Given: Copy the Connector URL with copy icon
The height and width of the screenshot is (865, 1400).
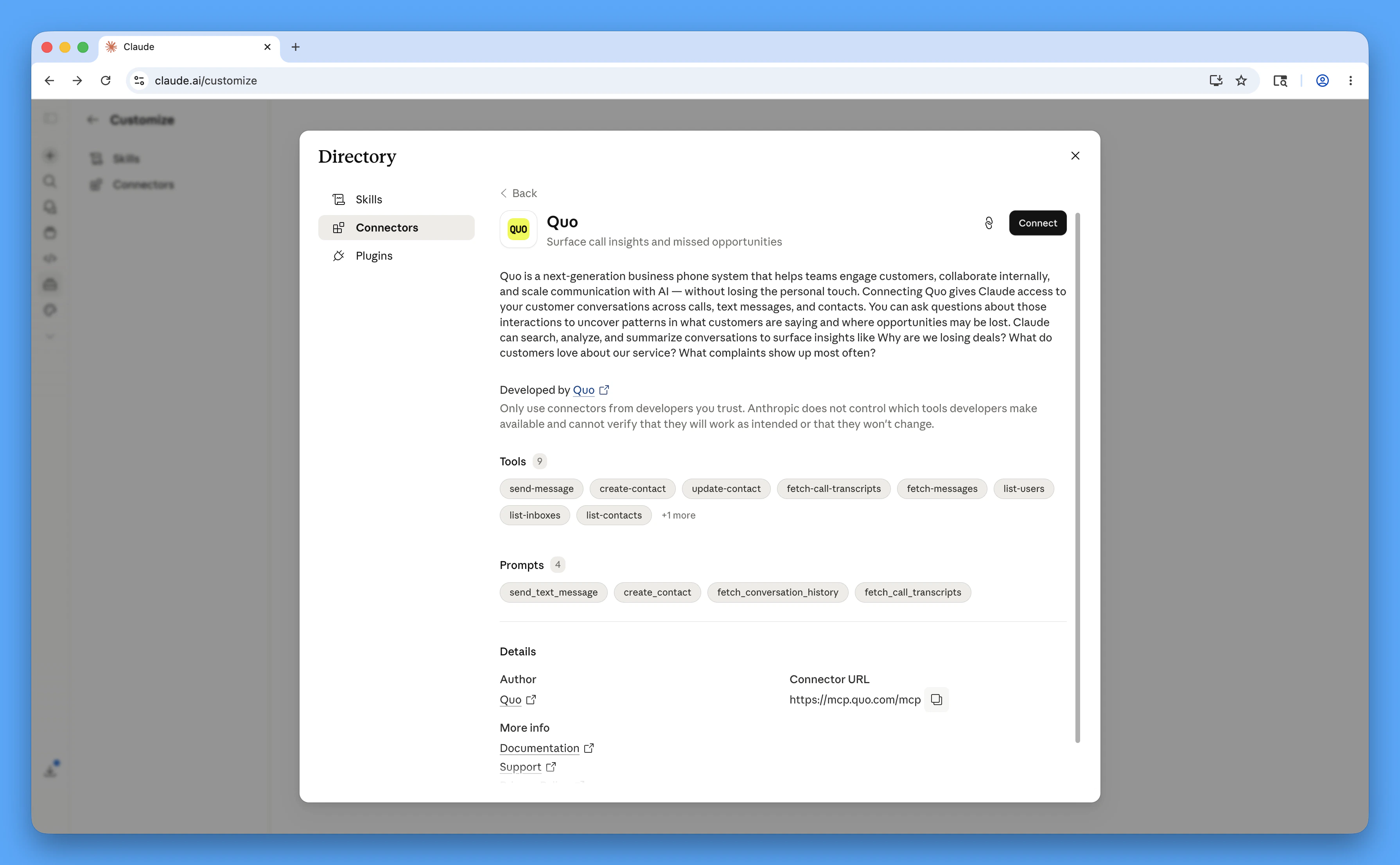Looking at the screenshot, I should click(x=937, y=700).
